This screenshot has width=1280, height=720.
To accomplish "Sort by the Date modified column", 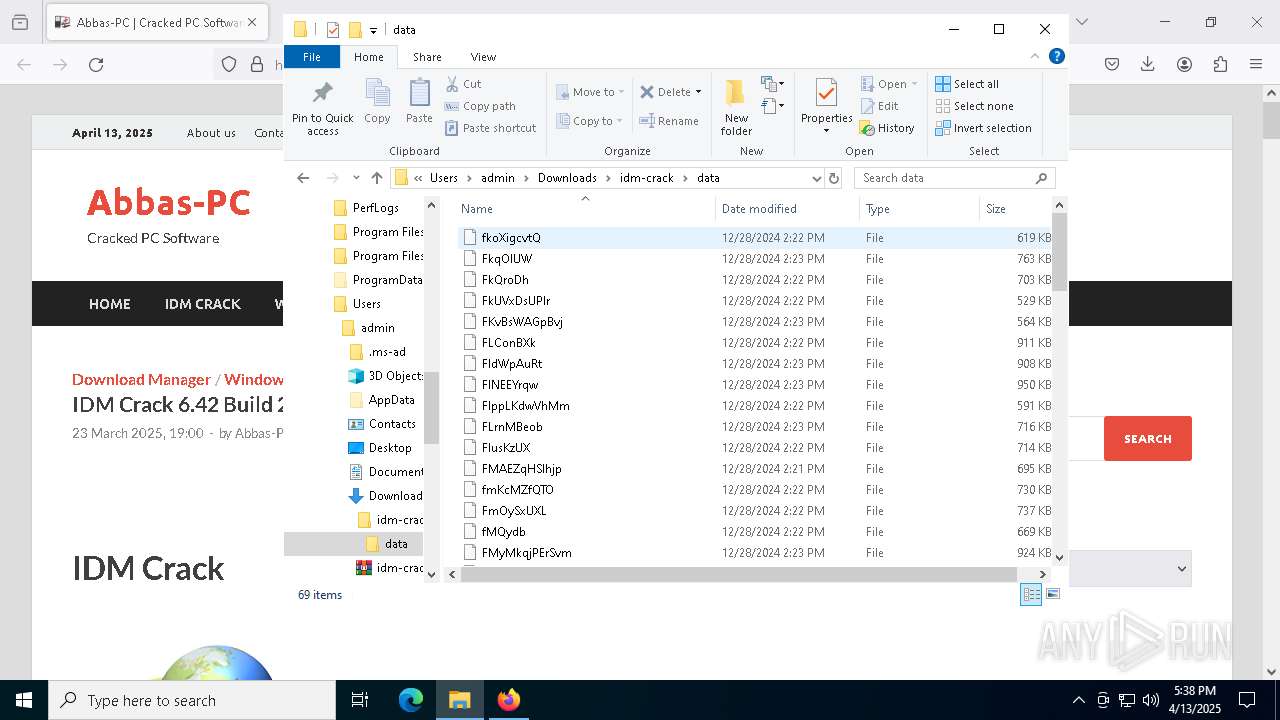I will (x=787, y=209).
